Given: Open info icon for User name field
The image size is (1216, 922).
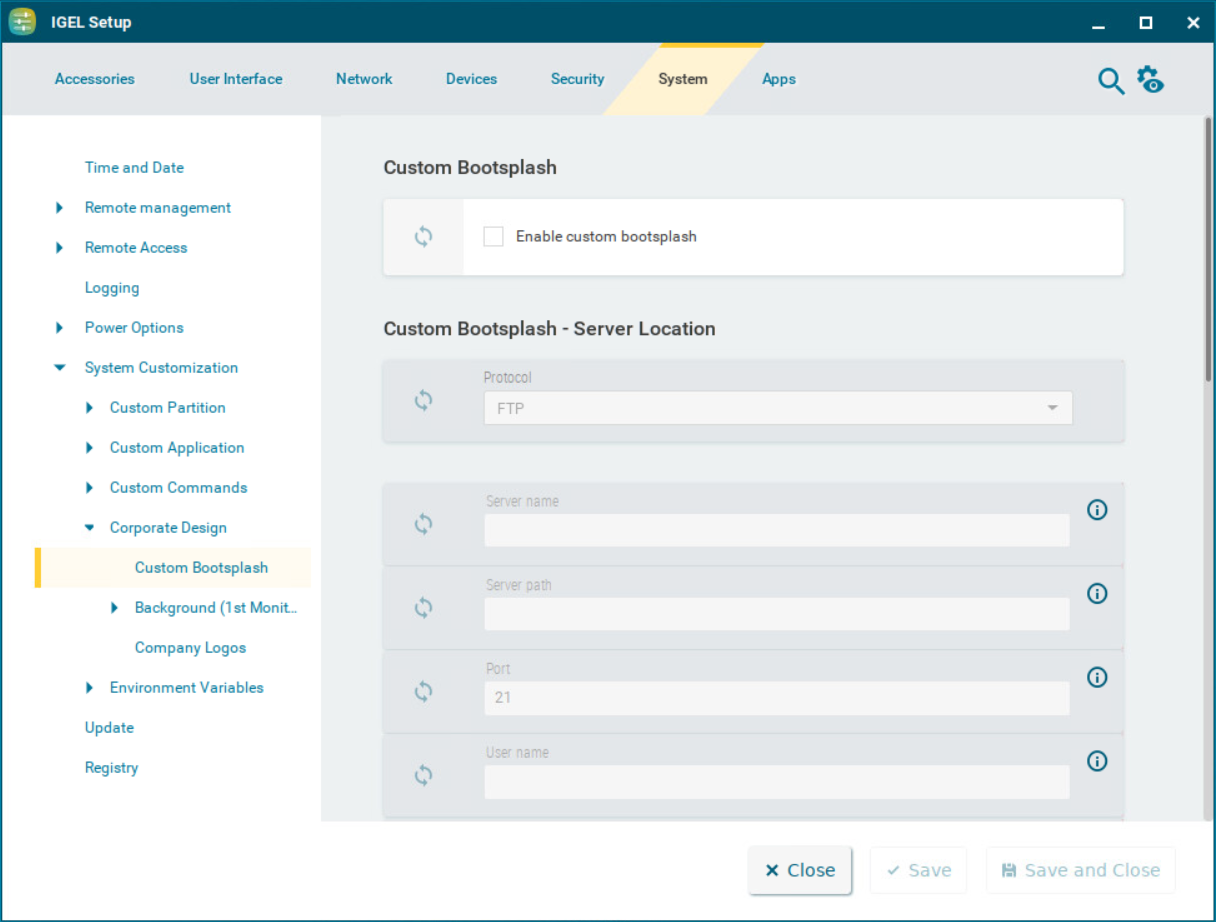Looking at the screenshot, I should point(1097,761).
